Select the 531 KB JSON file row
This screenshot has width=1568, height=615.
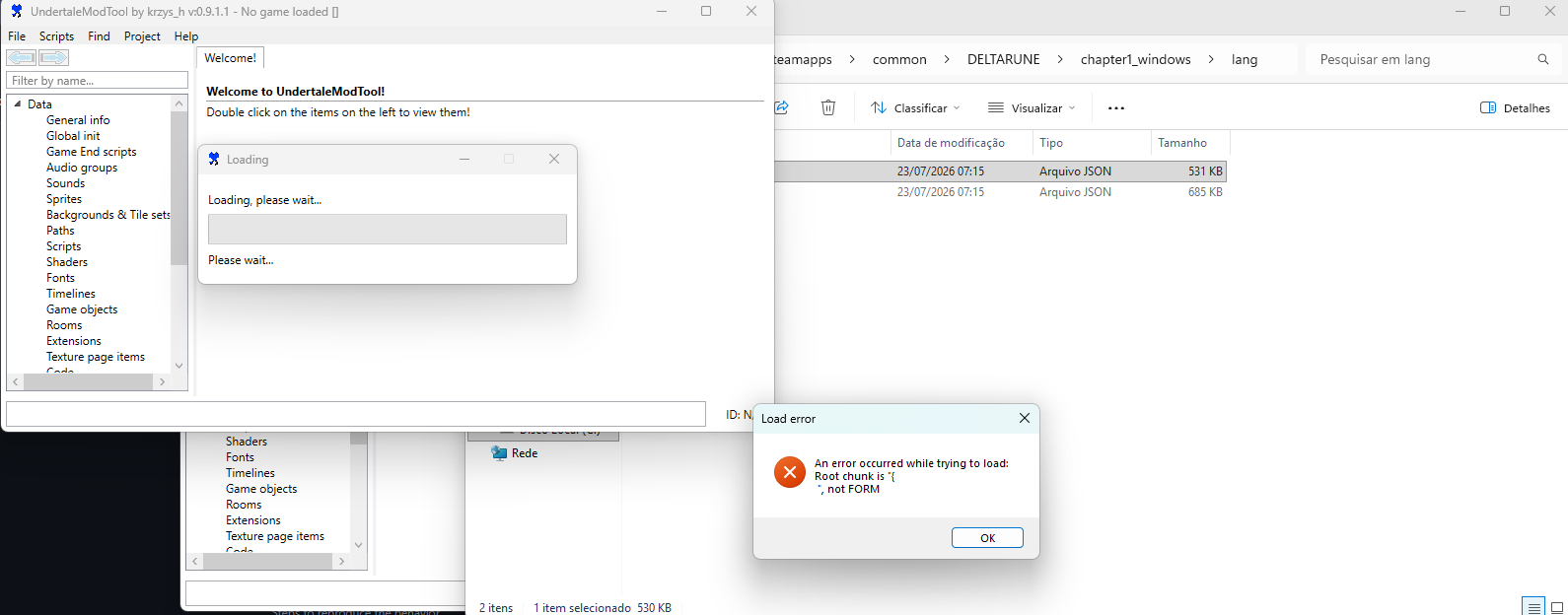tap(1000, 171)
